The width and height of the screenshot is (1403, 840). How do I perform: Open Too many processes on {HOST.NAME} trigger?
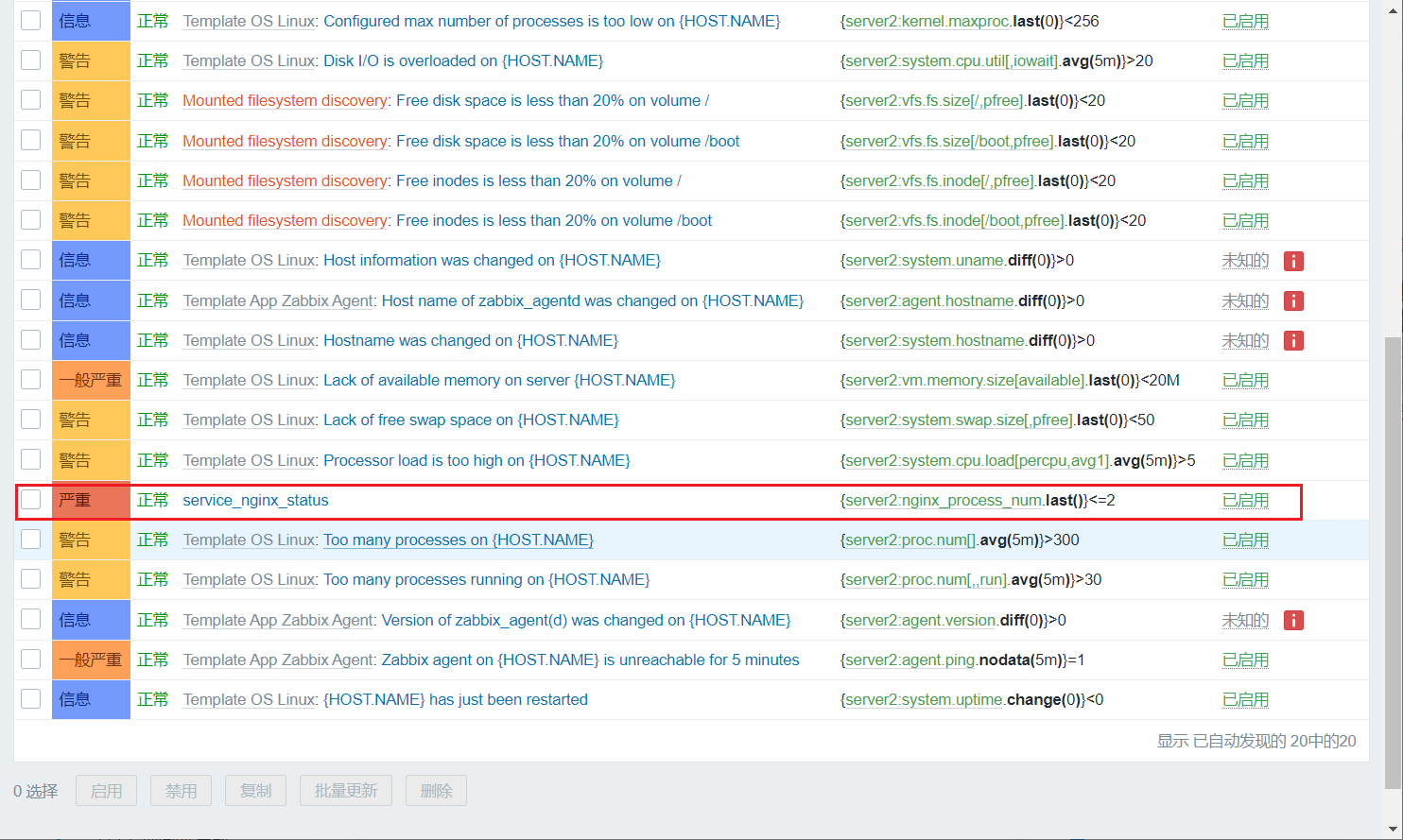[x=458, y=540]
